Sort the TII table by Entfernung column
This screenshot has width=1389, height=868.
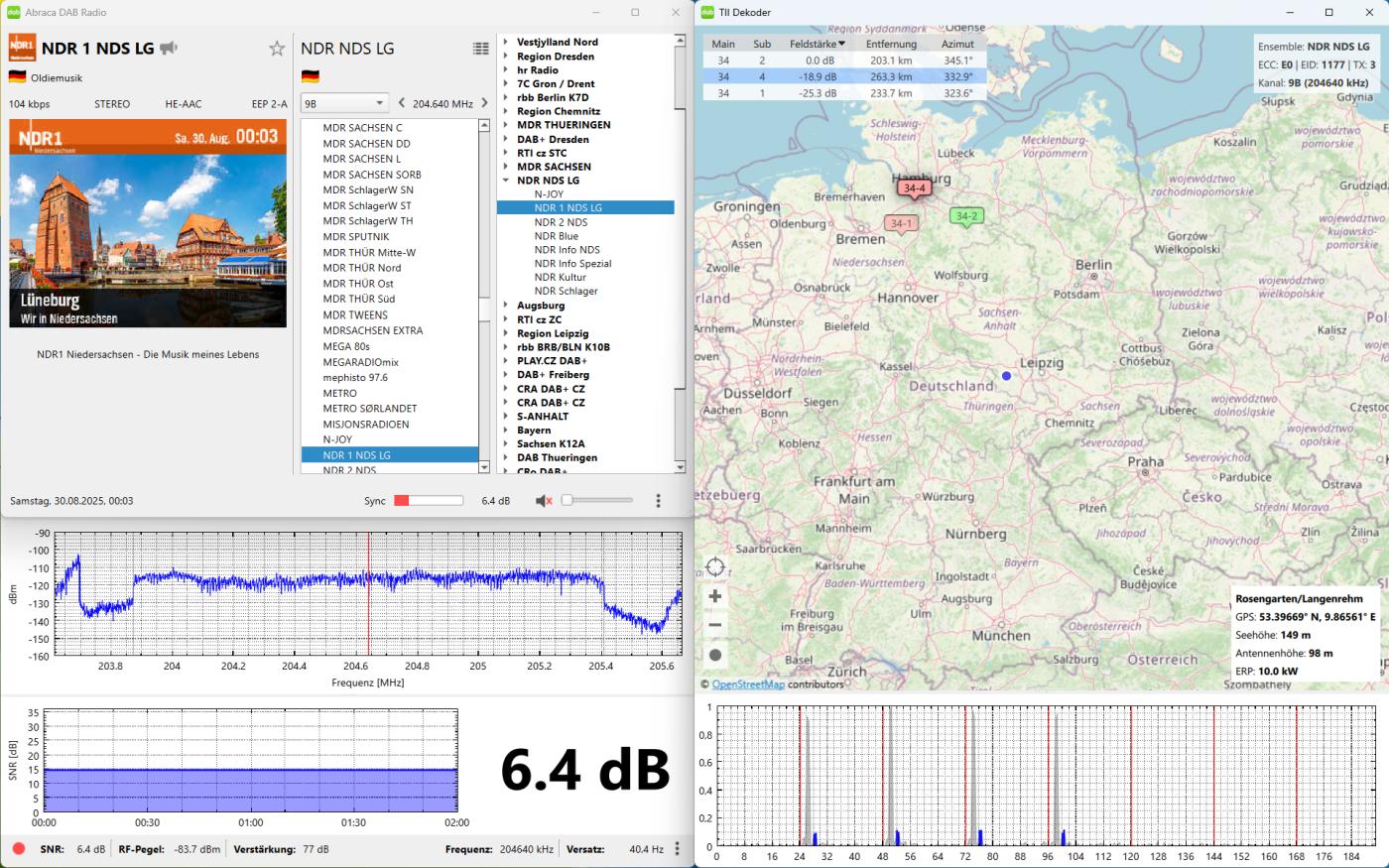tap(891, 44)
